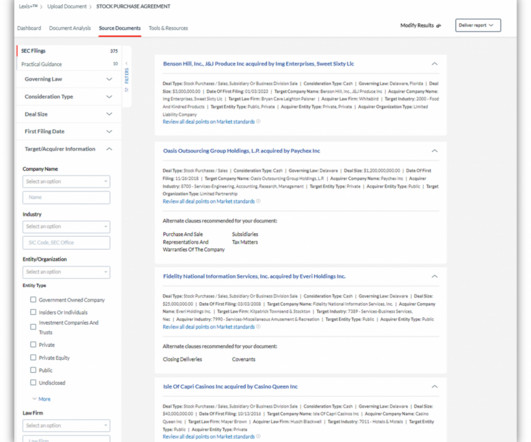Collapse the Isle Of Capri deal card
Image resolution: width=531 pixels, height=442 pixels.
coord(434,386)
